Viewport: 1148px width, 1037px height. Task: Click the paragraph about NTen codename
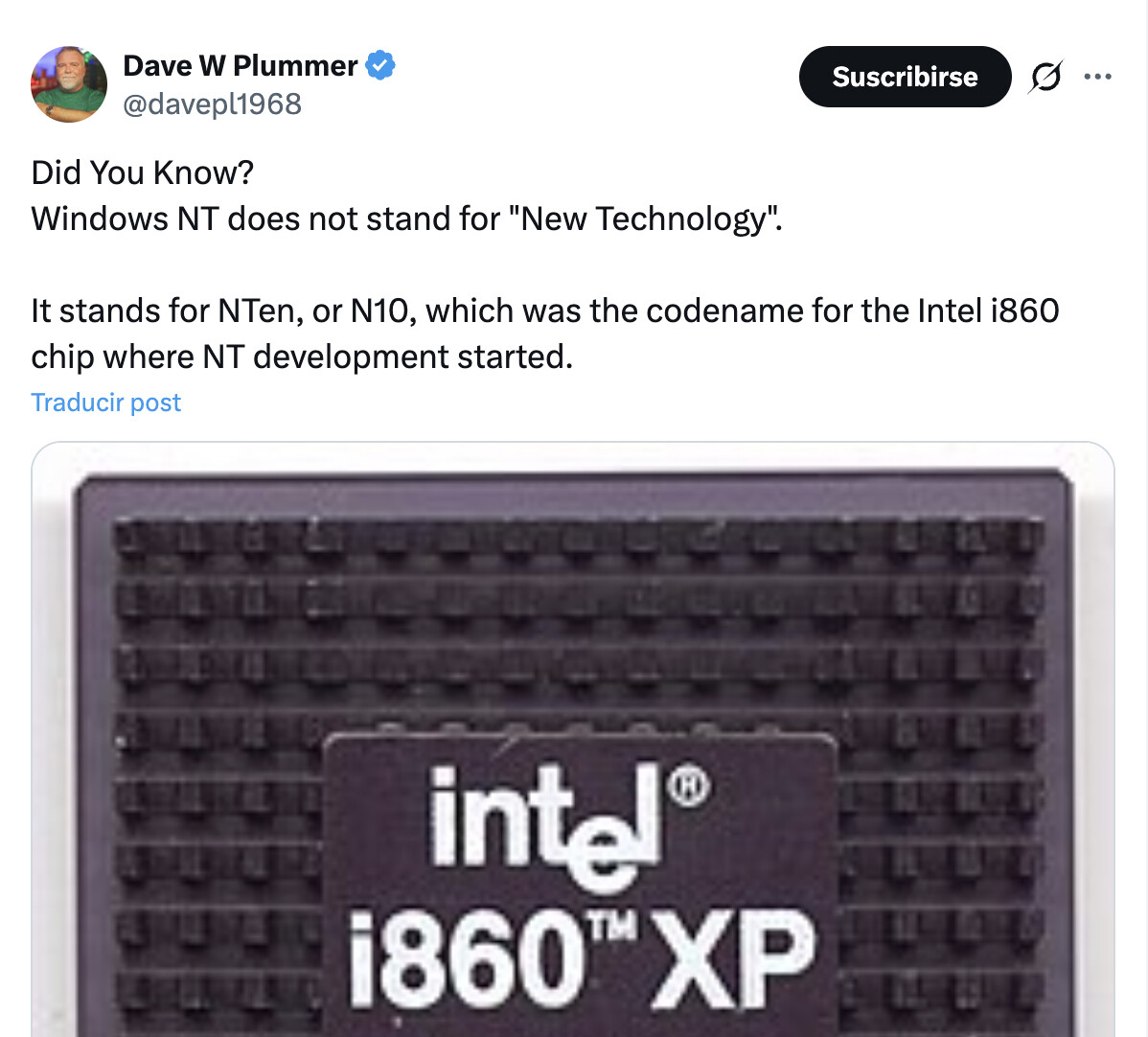point(544,334)
